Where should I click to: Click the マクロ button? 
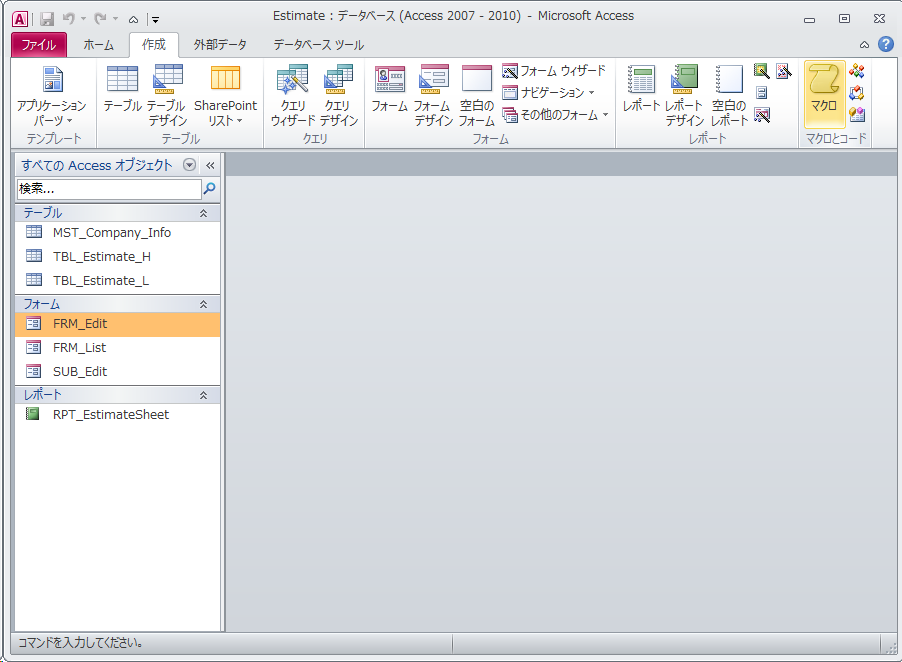824,94
